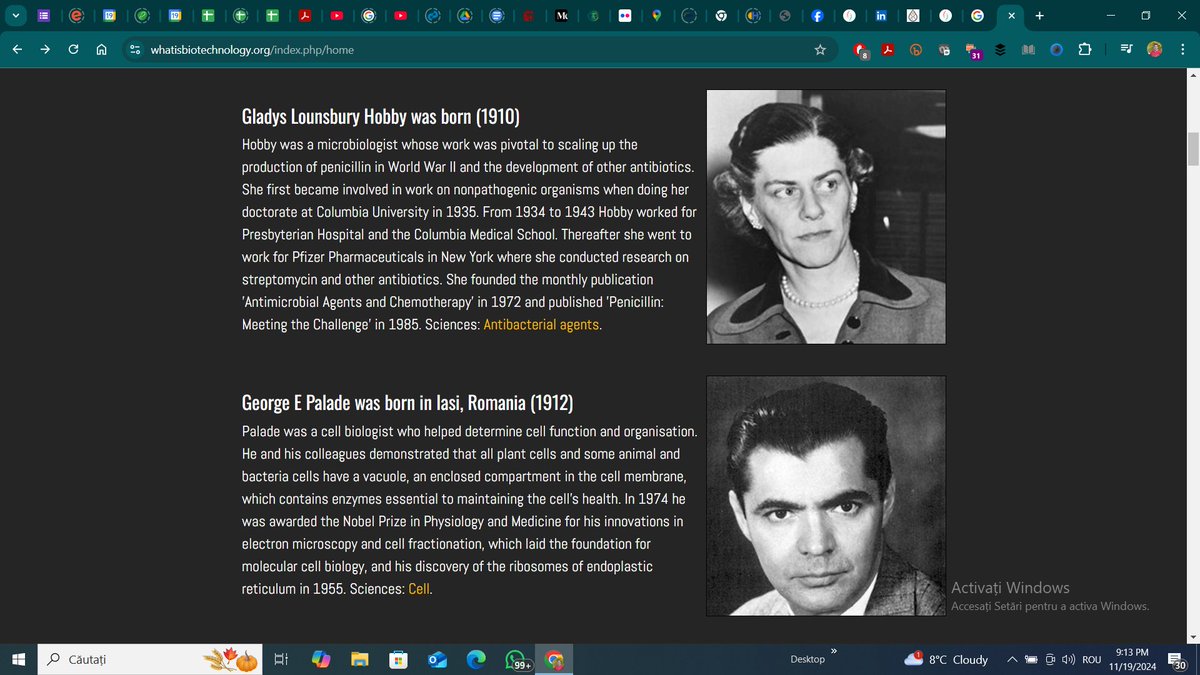The image size is (1200, 675).
Task: Launch Copilot from the taskbar
Action: click(321, 659)
